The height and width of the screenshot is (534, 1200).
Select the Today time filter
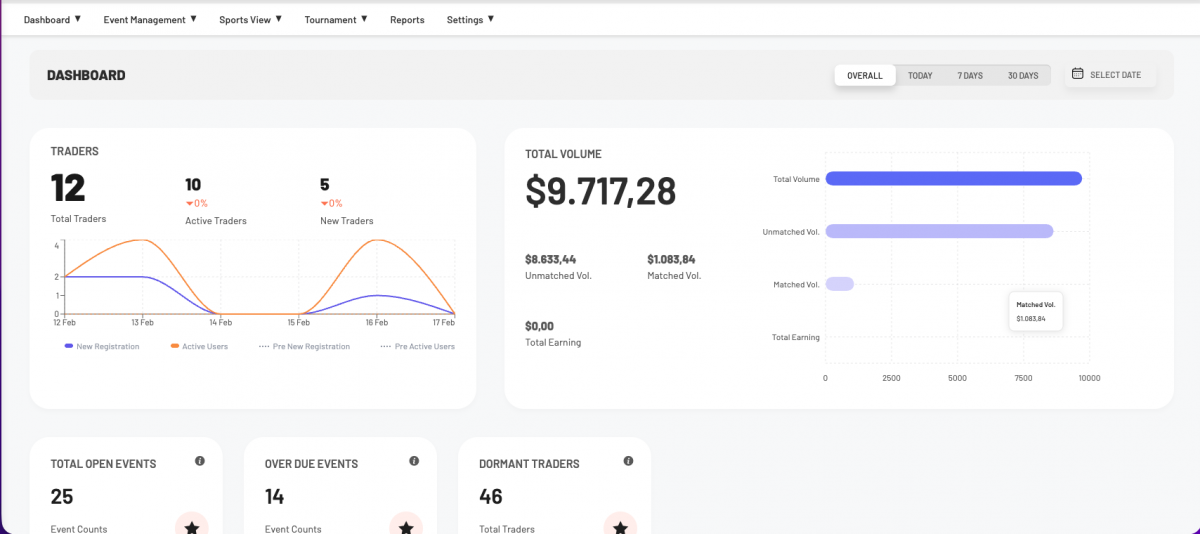[920, 76]
